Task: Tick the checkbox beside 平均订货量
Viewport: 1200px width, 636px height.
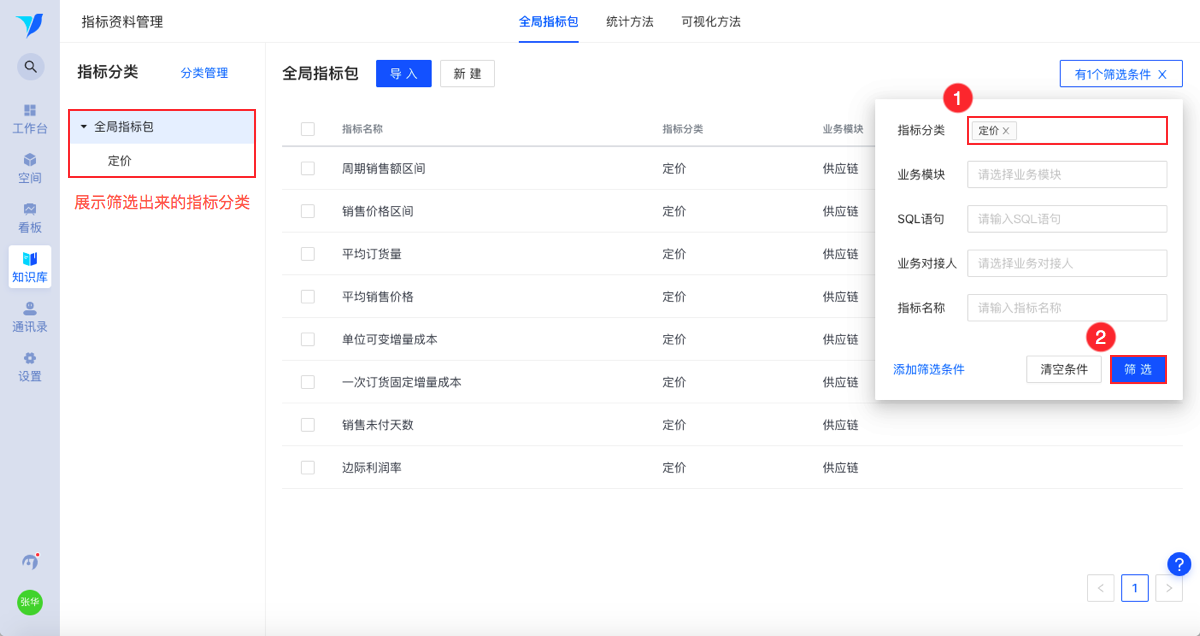Action: (308, 254)
